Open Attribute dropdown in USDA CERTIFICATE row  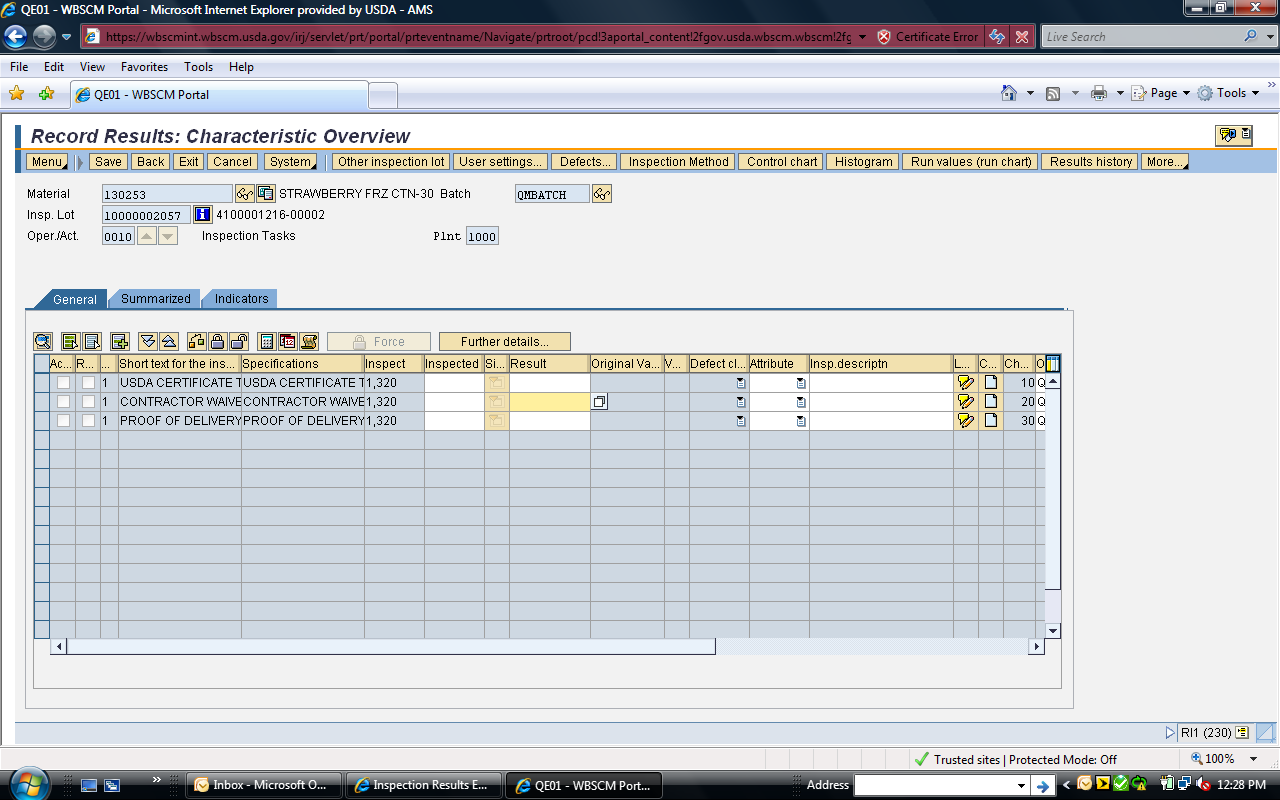click(x=801, y=383)
